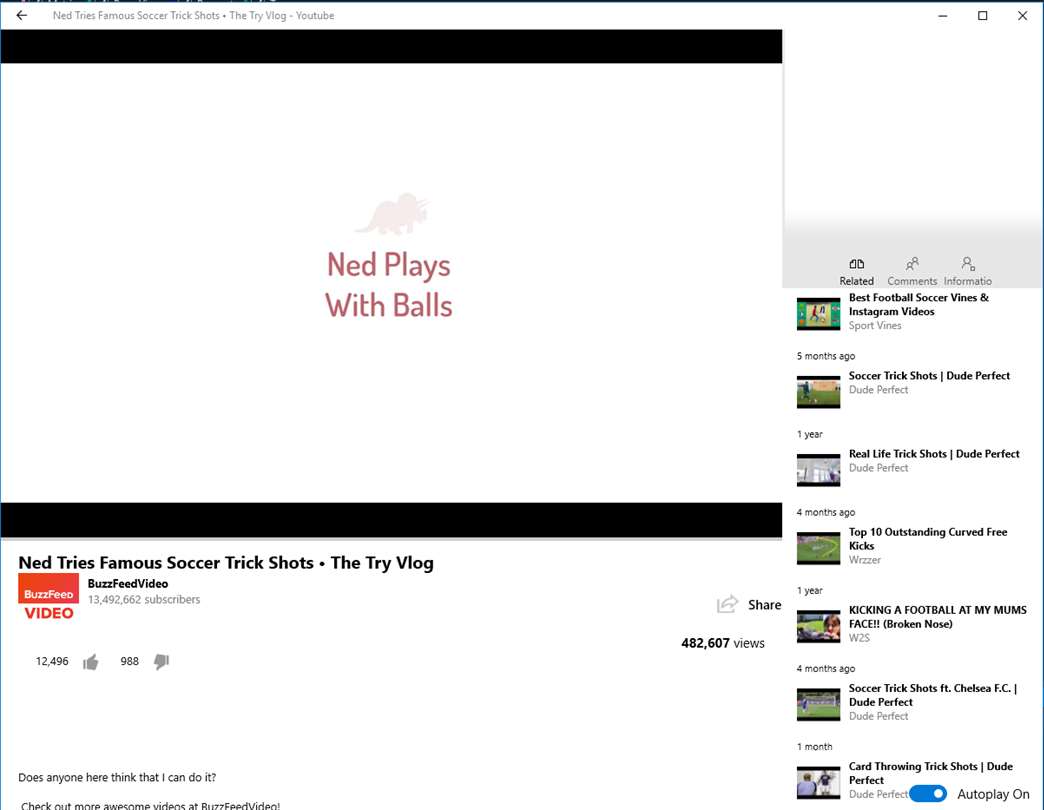Click thumbnail of Card Throwing Trick Shots
The width and height of the screenshot is (1044, 810).
tap(818, 783)
